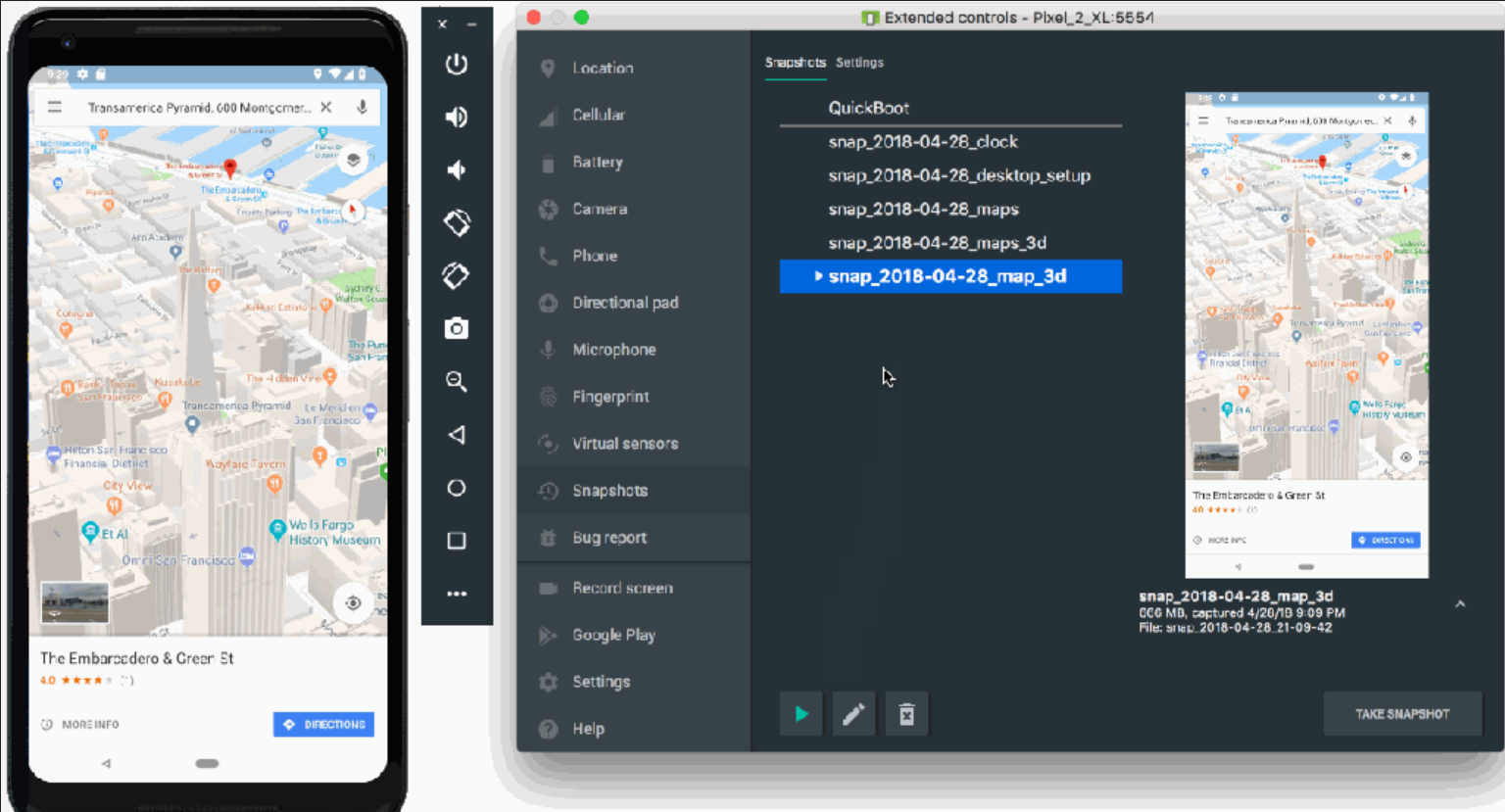Tap The Embarcadero & Green St title

tap(137, 658)
